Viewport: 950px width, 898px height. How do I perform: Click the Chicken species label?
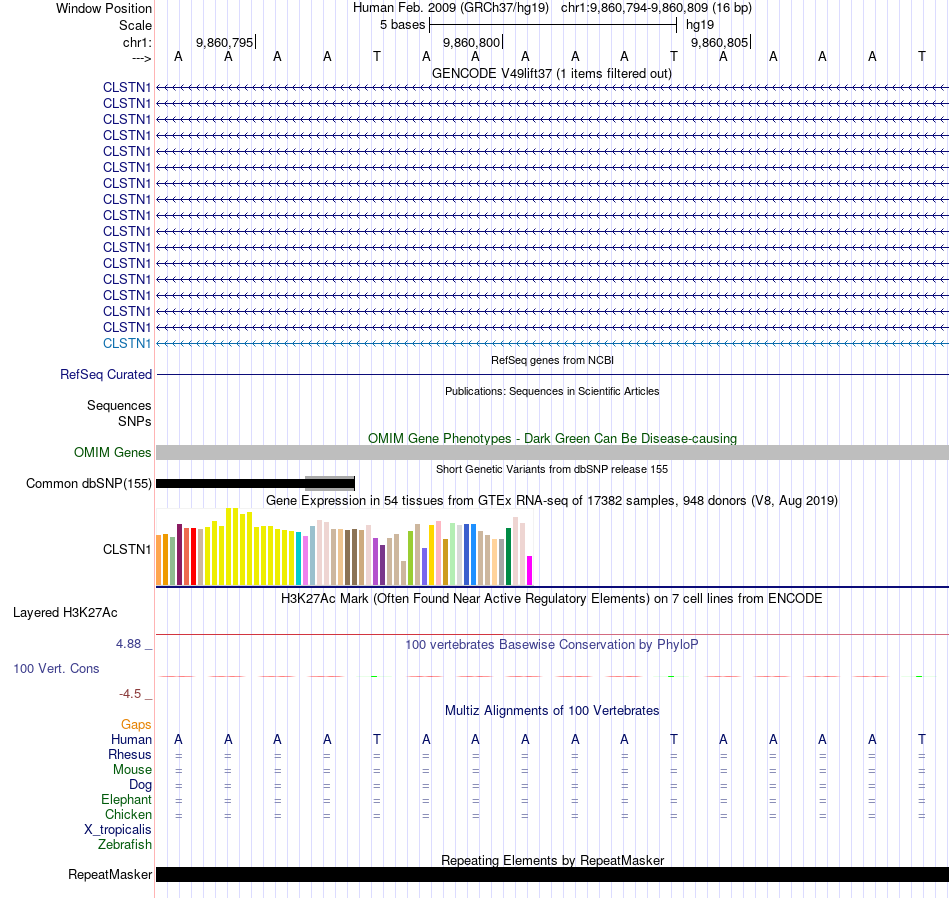(x=128, y=814)
